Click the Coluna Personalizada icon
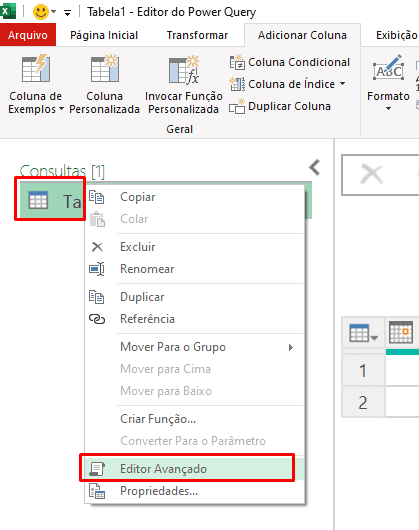The height and width of the screenshot is (530, 419). click(x=105, y=69)
